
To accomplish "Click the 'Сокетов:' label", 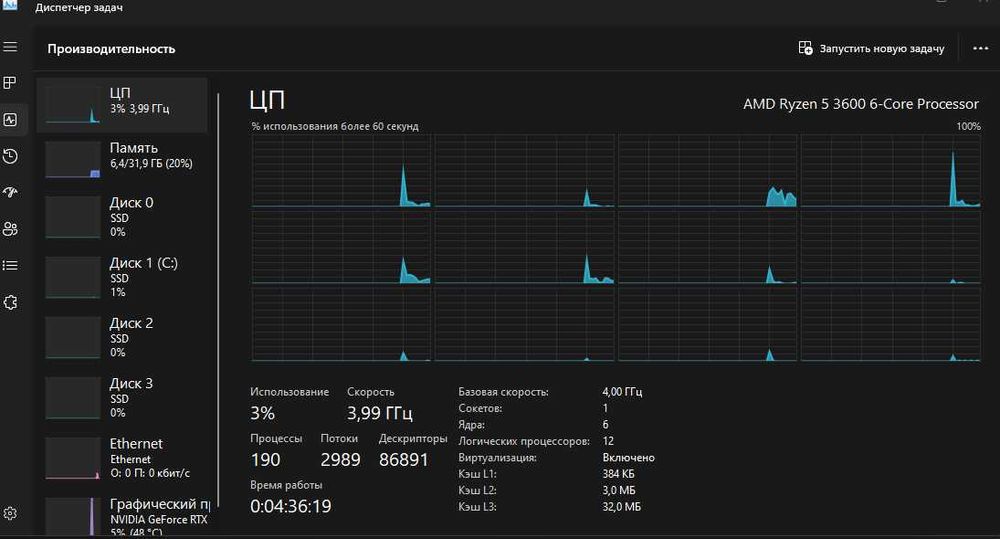I will point(480,408).
